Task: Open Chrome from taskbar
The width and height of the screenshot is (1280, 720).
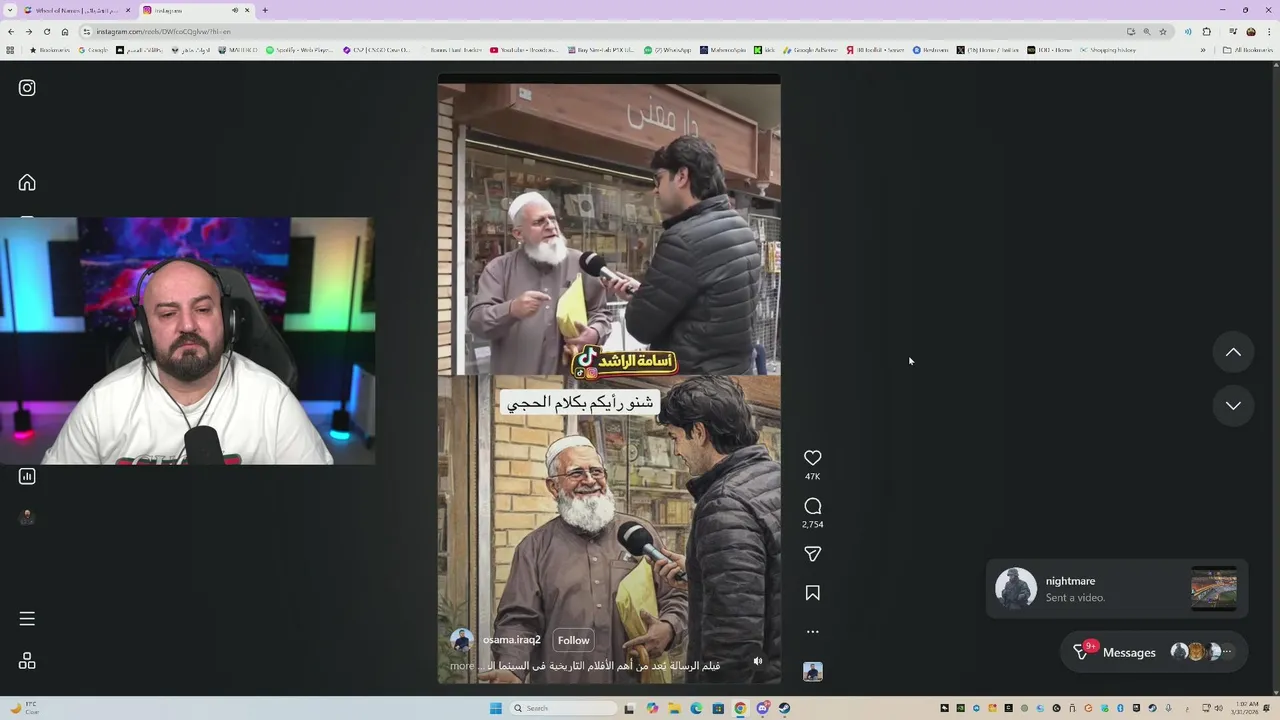Action: point(740,708)
